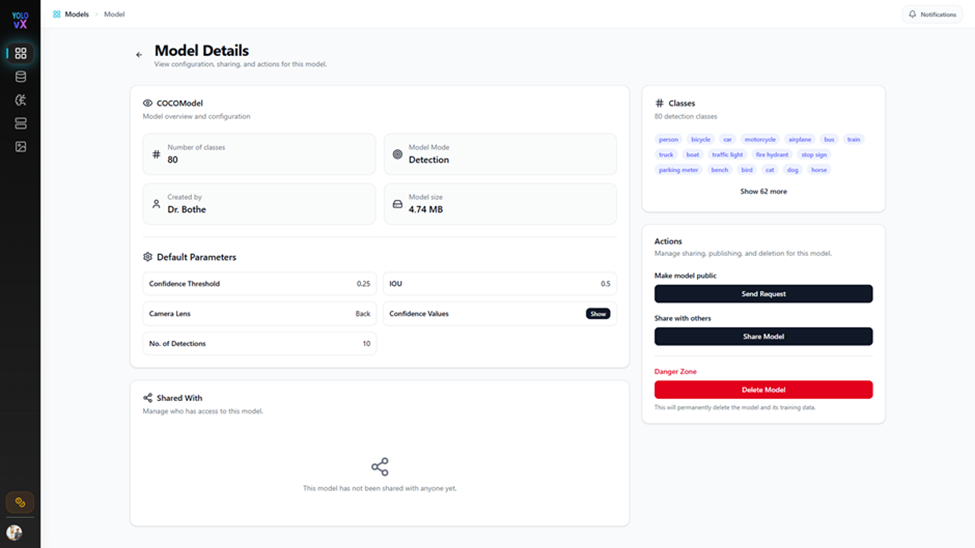Open the image gallery icon in sidebar
This screenshot has height=548, width=975.
(x=21, y=147)
